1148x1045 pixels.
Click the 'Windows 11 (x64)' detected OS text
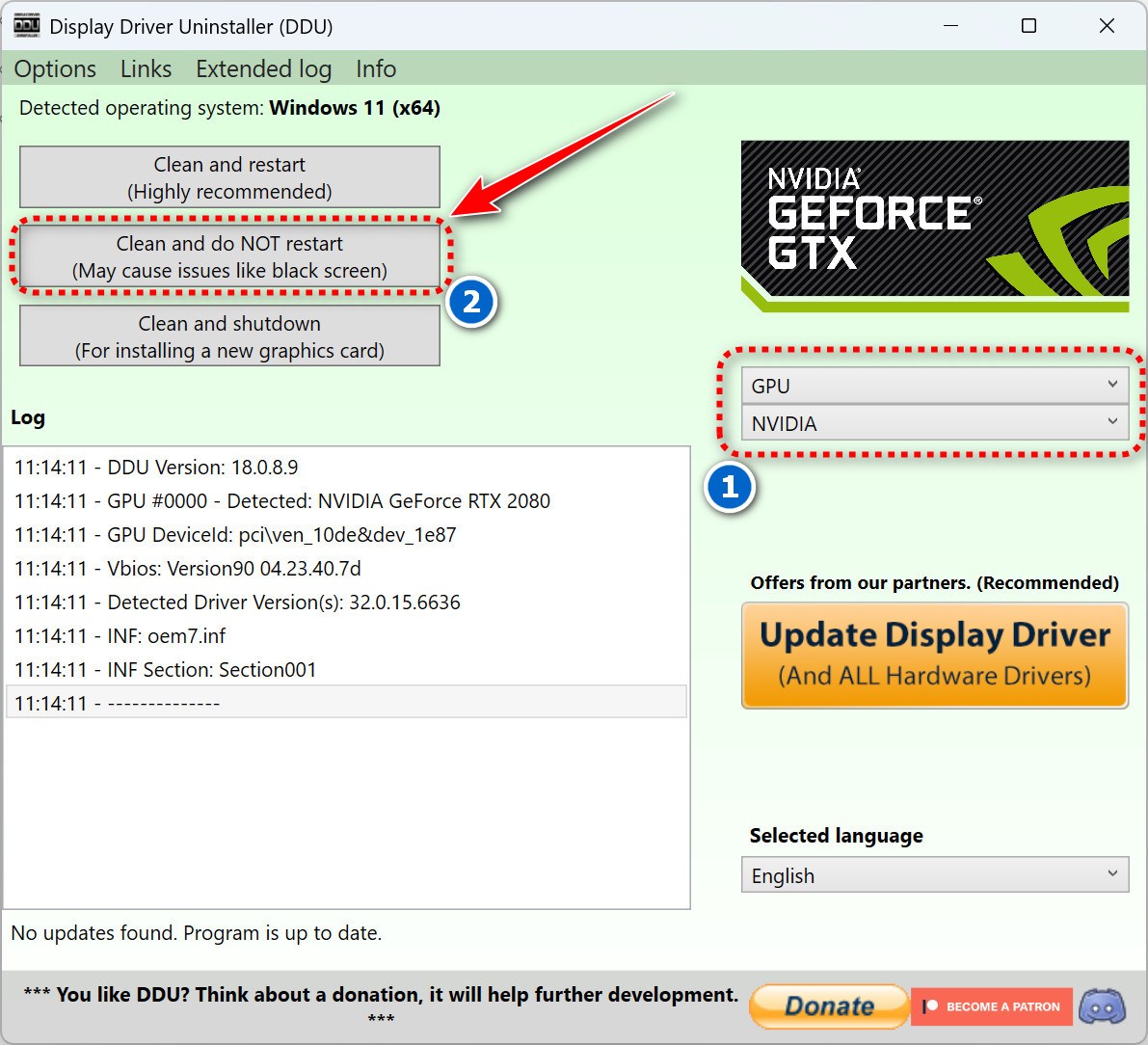point(355,108)
